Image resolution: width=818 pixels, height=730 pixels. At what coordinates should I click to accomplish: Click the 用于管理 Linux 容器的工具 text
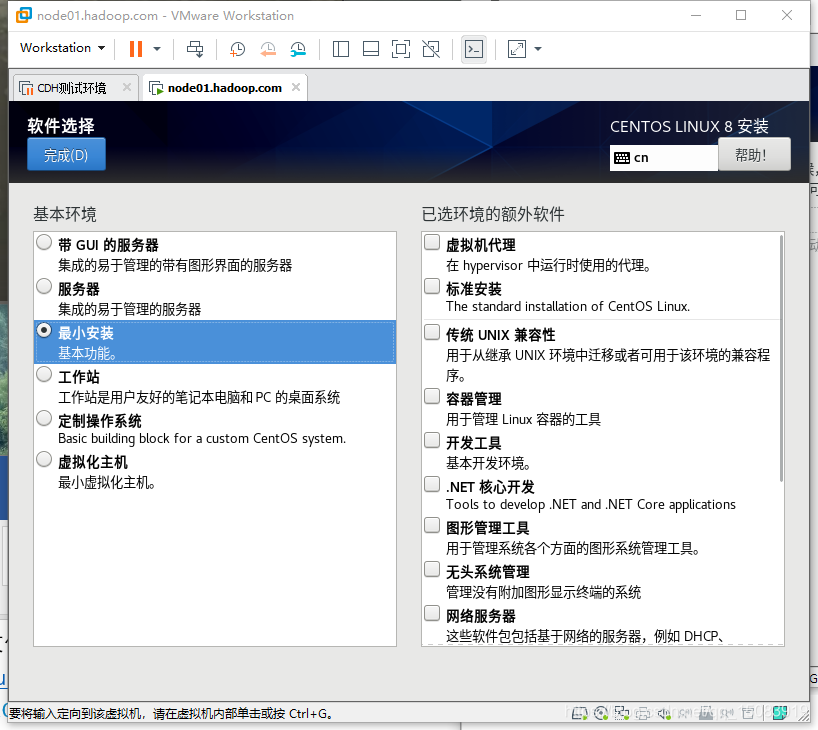(523, 420)
